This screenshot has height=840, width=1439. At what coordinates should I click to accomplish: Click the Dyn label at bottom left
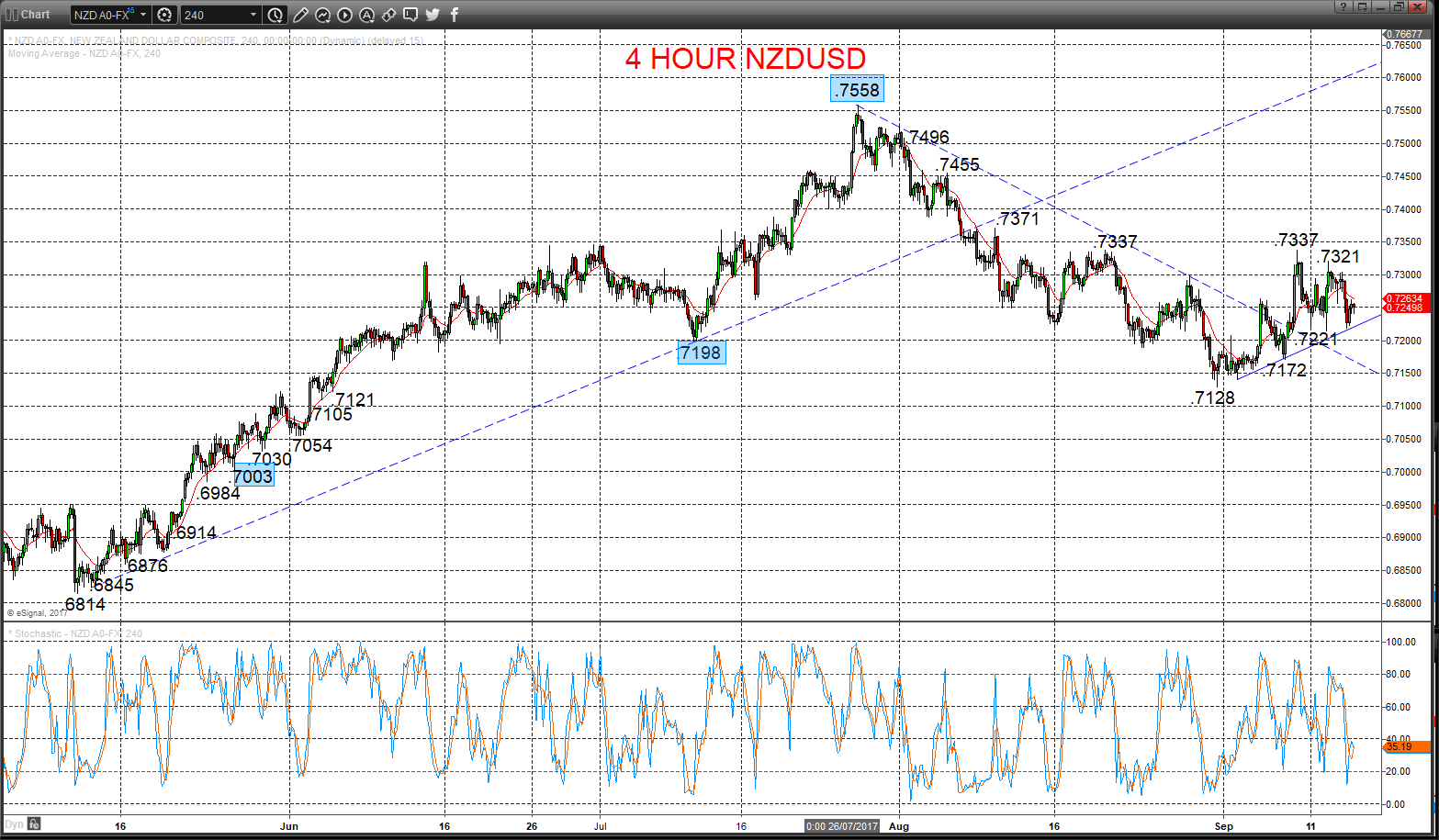[14, 823]
